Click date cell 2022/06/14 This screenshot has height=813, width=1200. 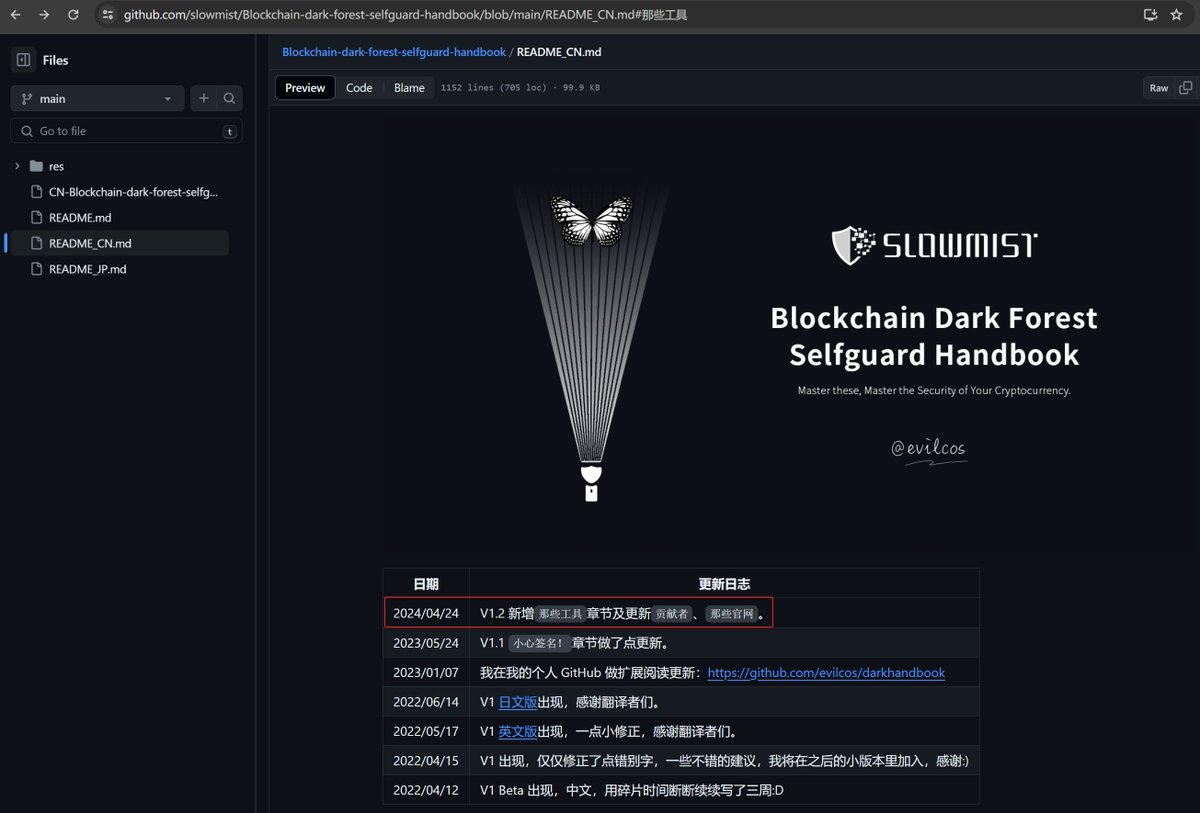click(426, 702)
